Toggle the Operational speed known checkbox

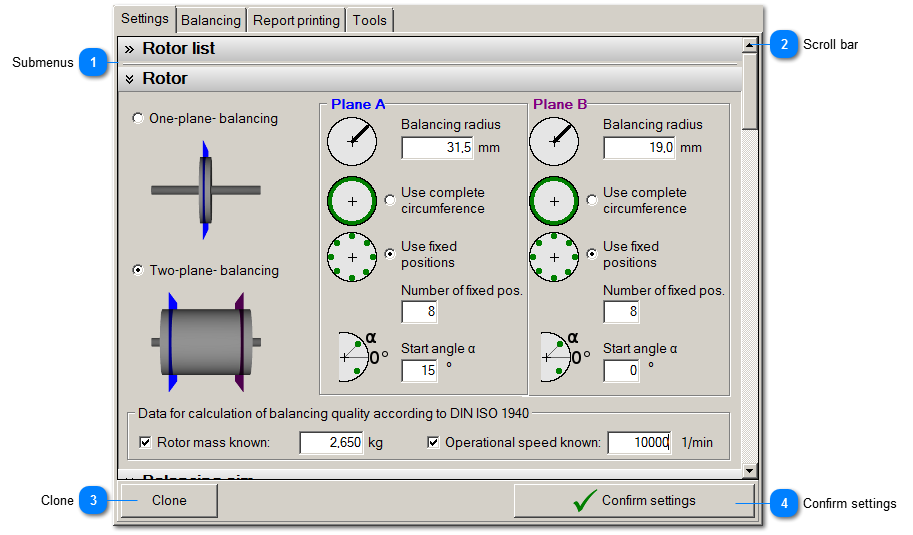(x=434, y=442)
